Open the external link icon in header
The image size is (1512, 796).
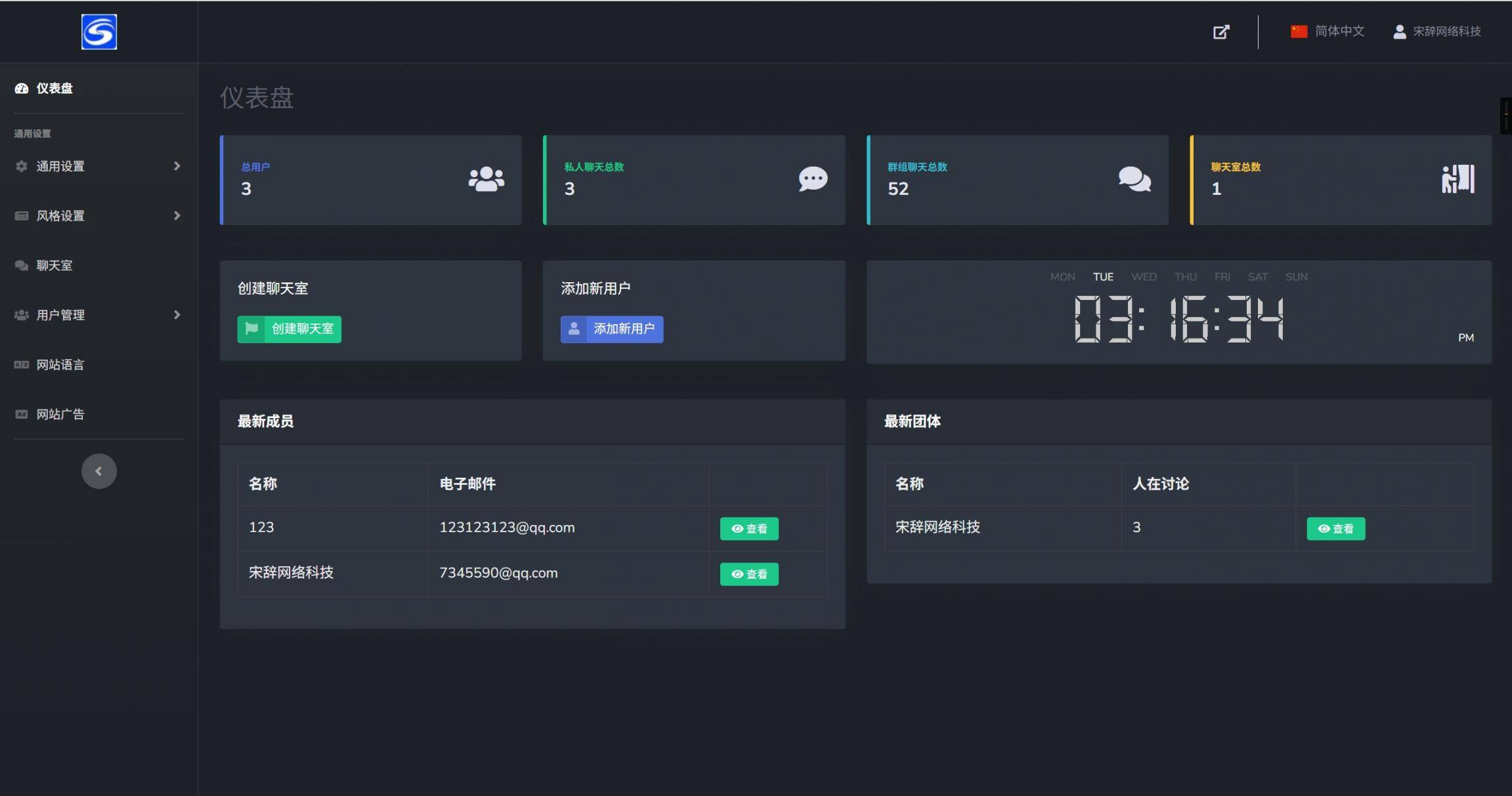pyautogui.click(x=1220, y=31)
